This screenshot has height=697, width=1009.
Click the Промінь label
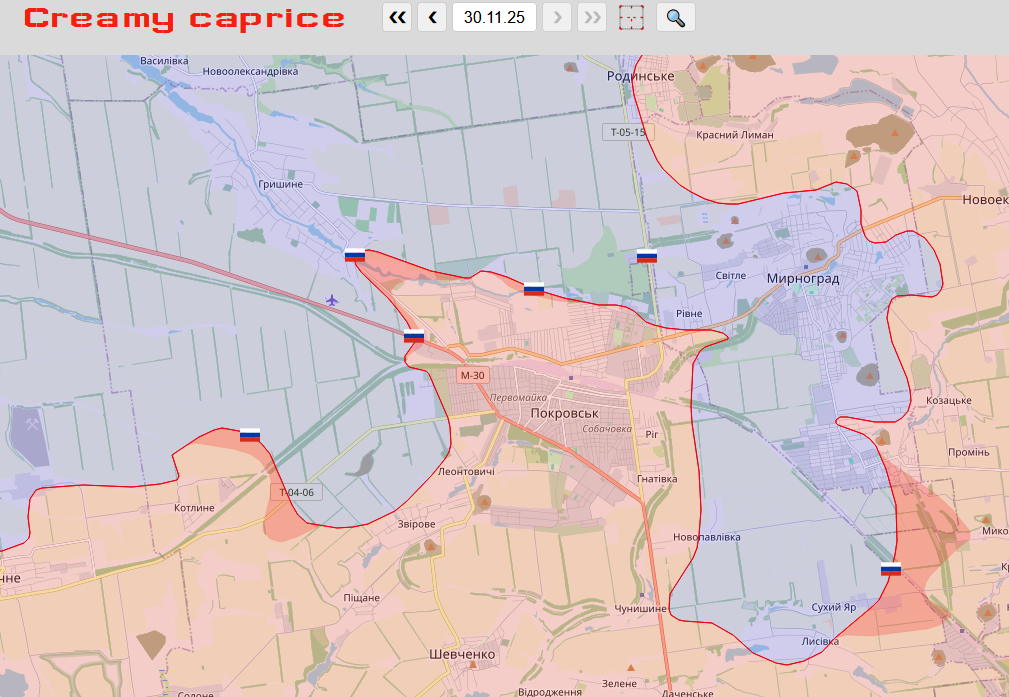968,452
